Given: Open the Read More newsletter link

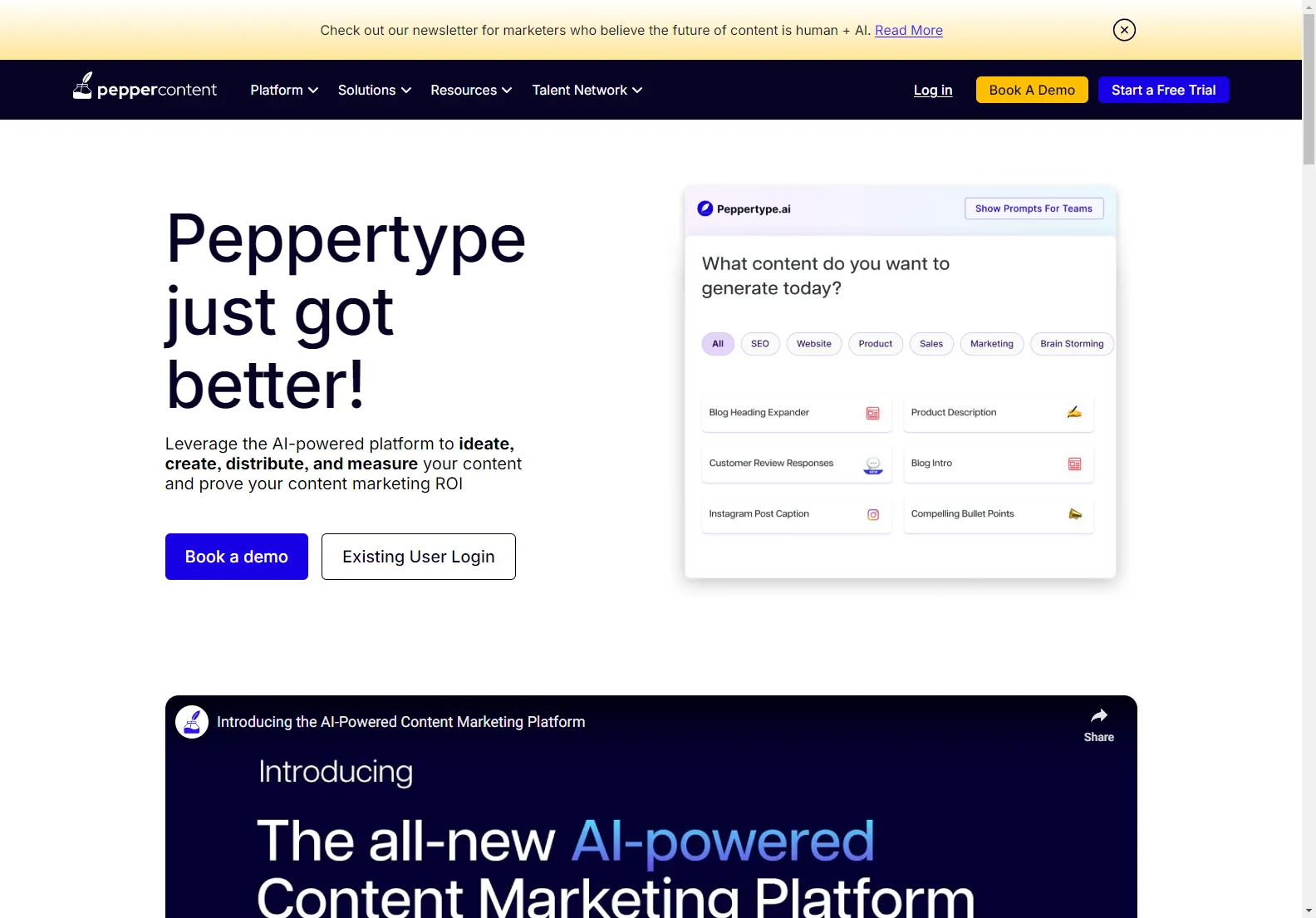Looking at the screenshot, I should click(909, 30).
